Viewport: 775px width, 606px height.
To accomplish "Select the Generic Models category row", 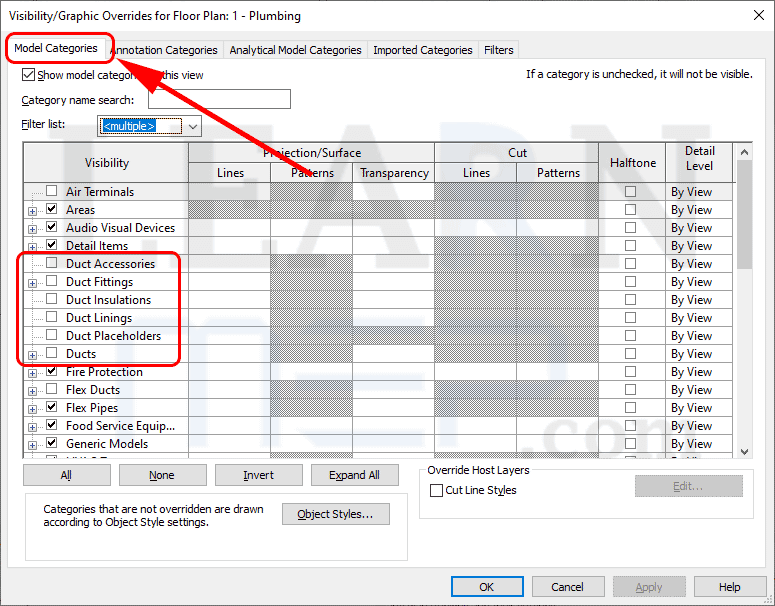I will pos(107,444).
